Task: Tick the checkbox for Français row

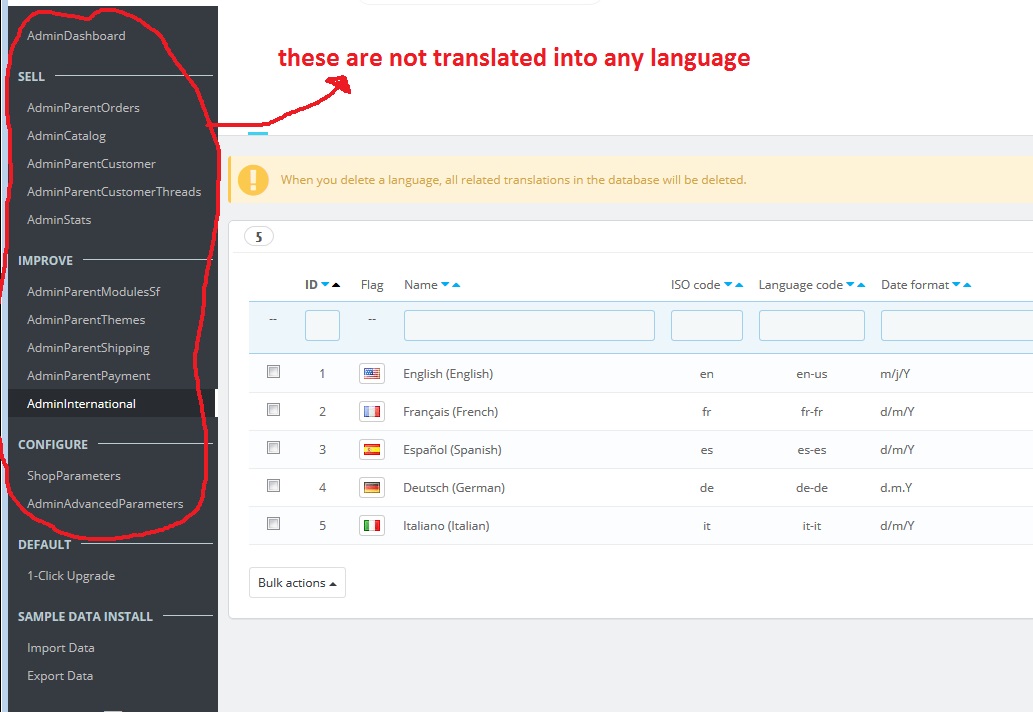Action: click(x=273, y=410)
